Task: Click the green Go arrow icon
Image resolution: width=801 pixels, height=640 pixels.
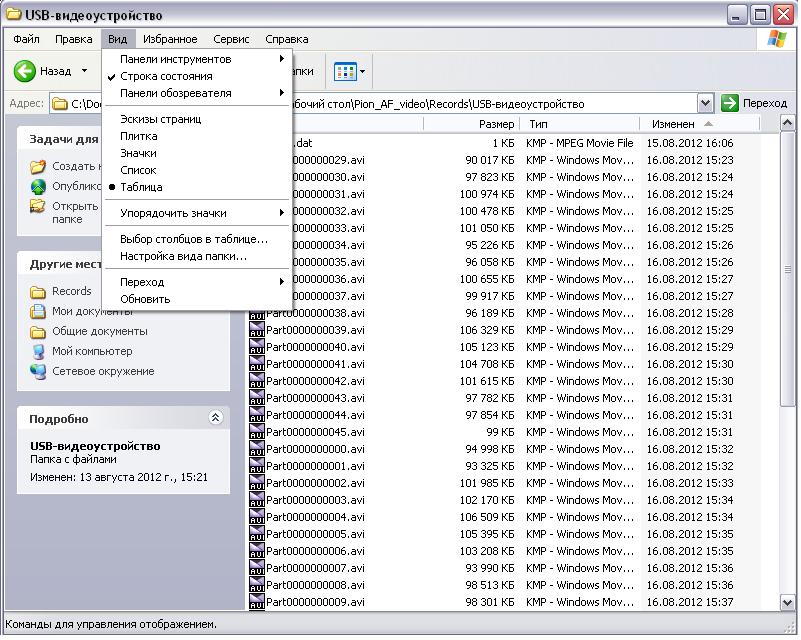Action: [x=730, y=103]
